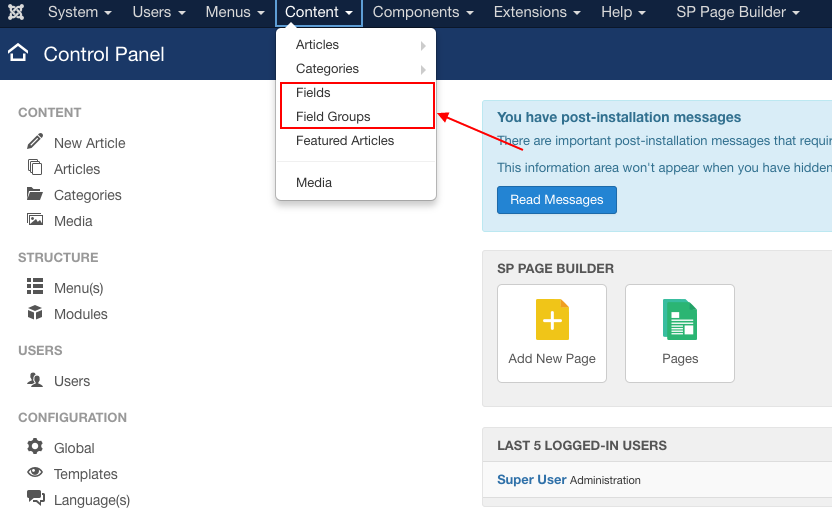Click the Media image icon in sidebar

coord(35,220)
